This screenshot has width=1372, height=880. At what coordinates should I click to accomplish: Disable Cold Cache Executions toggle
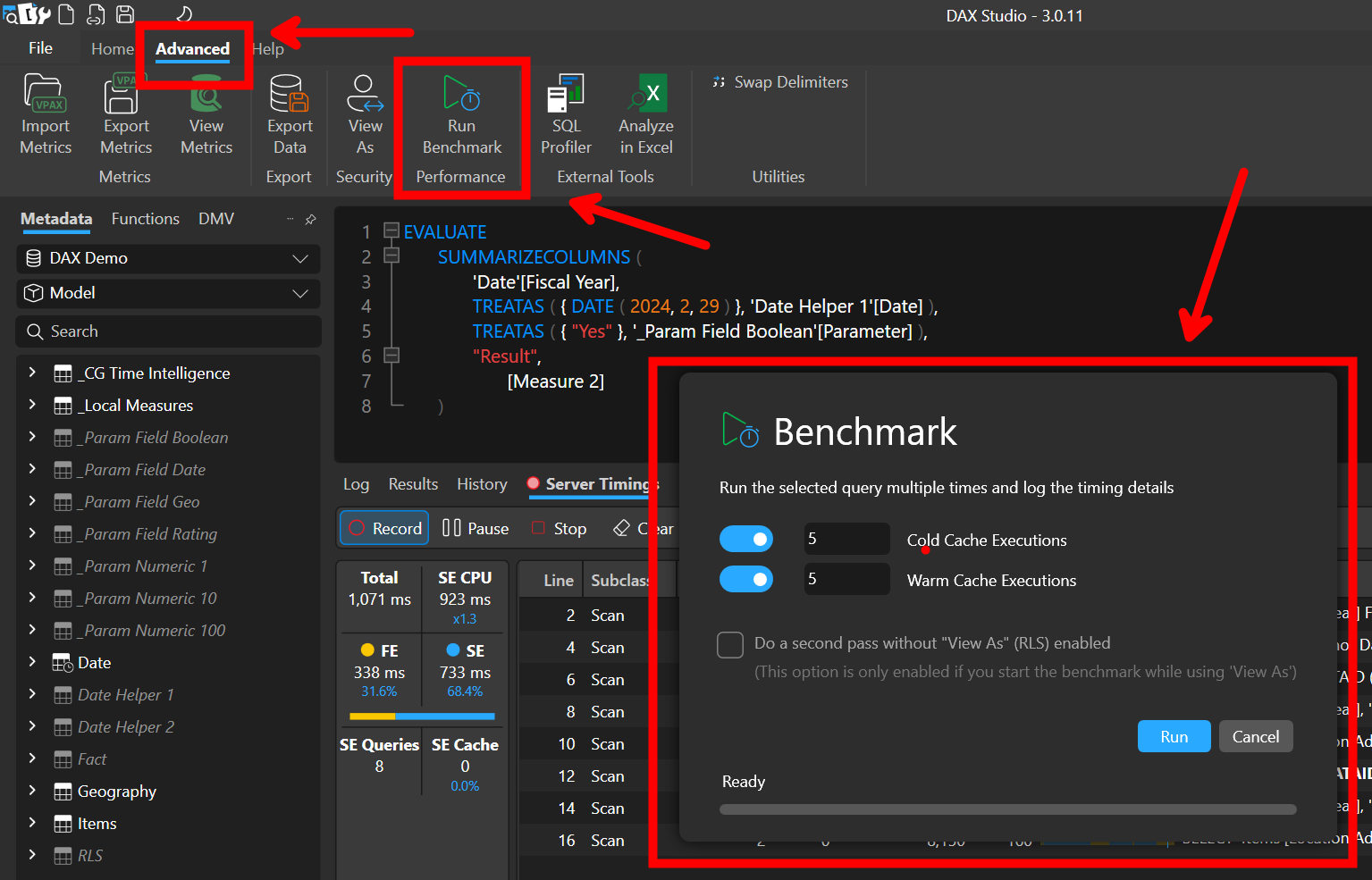click(746, 539)
